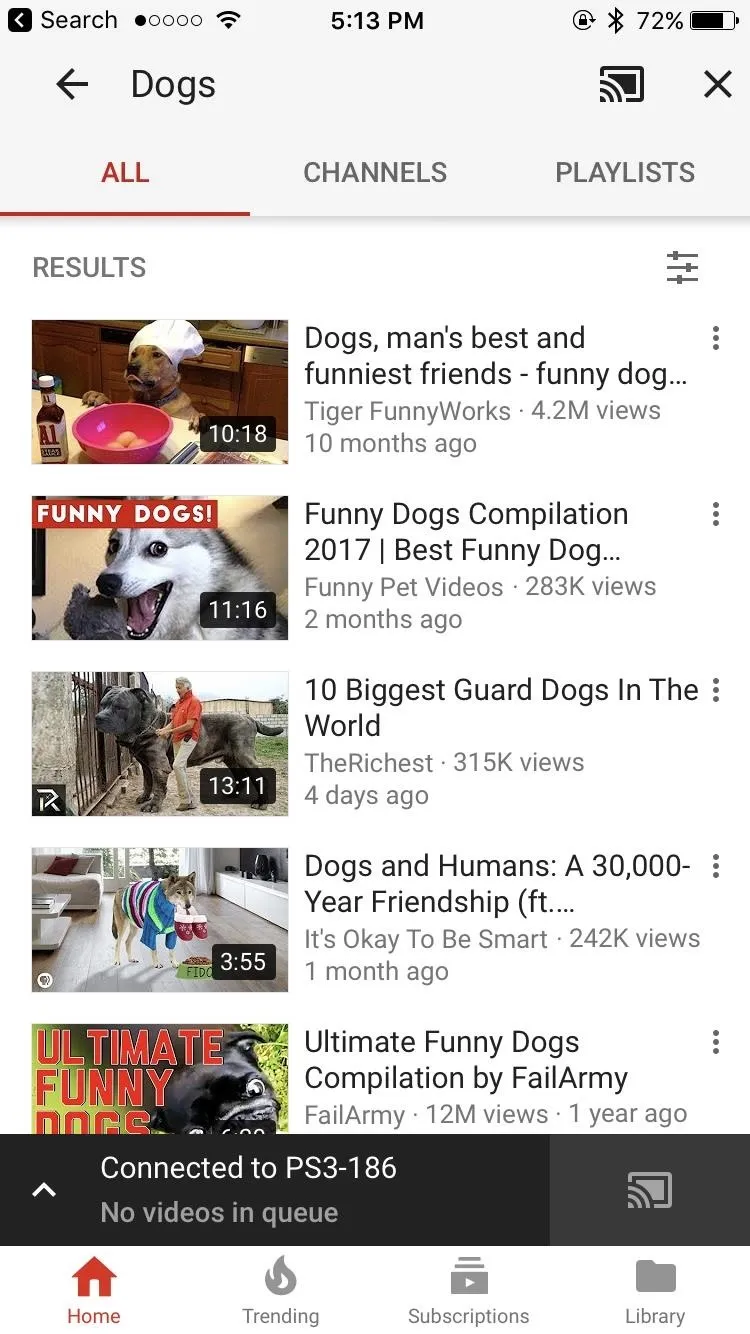Tap the Home navigation icon
This screenshot has height=1334, width=750.
click(x=94, y=1277)
